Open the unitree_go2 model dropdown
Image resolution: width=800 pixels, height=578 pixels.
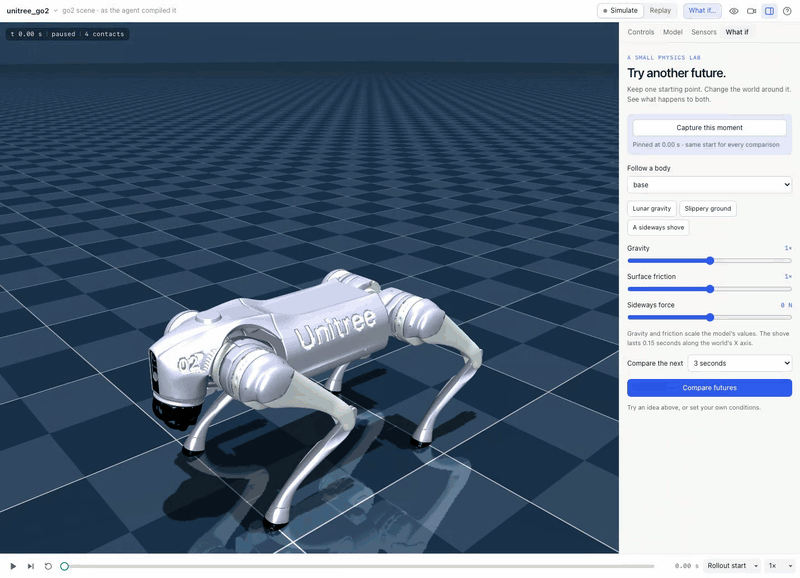[32, 11]
